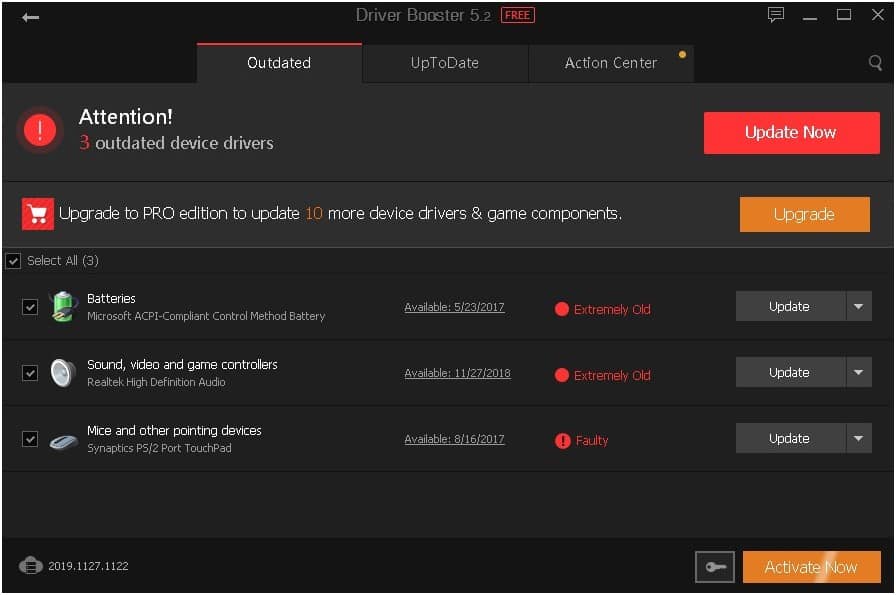The image size is (896, 595).
Task: Click the Select All (3) label
Action: 63,261
